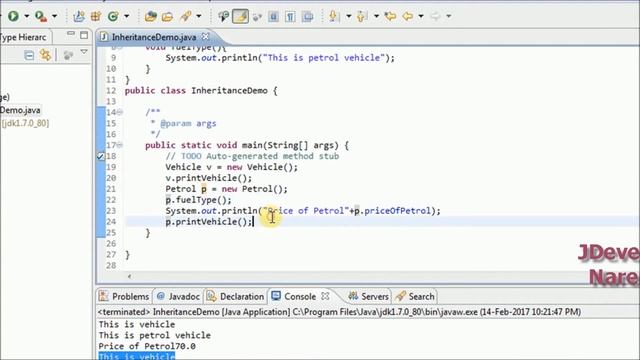Switch to the Search tab
640x360 pixels.
click(x=415, y=296)
